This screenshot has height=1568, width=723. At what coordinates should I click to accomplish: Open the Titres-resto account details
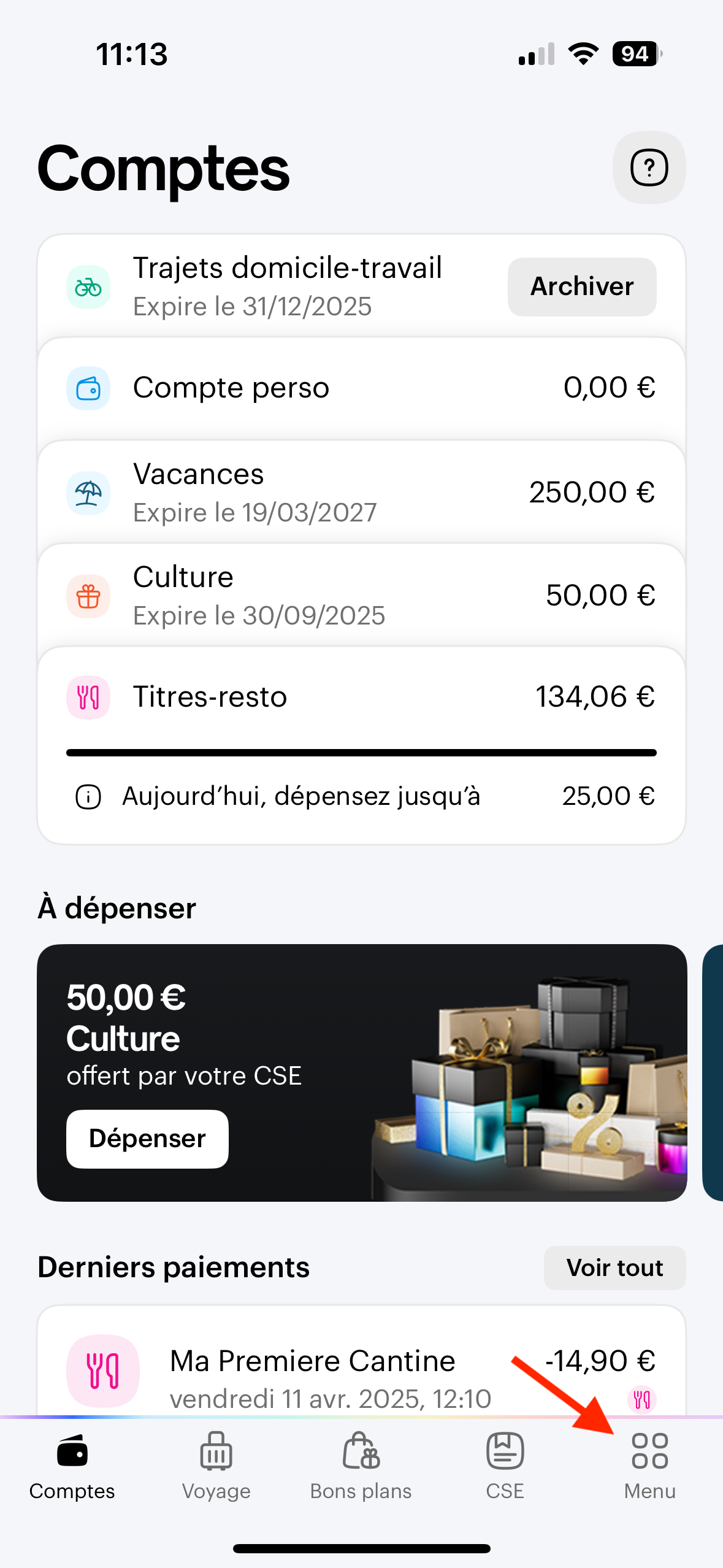(361, 698)
